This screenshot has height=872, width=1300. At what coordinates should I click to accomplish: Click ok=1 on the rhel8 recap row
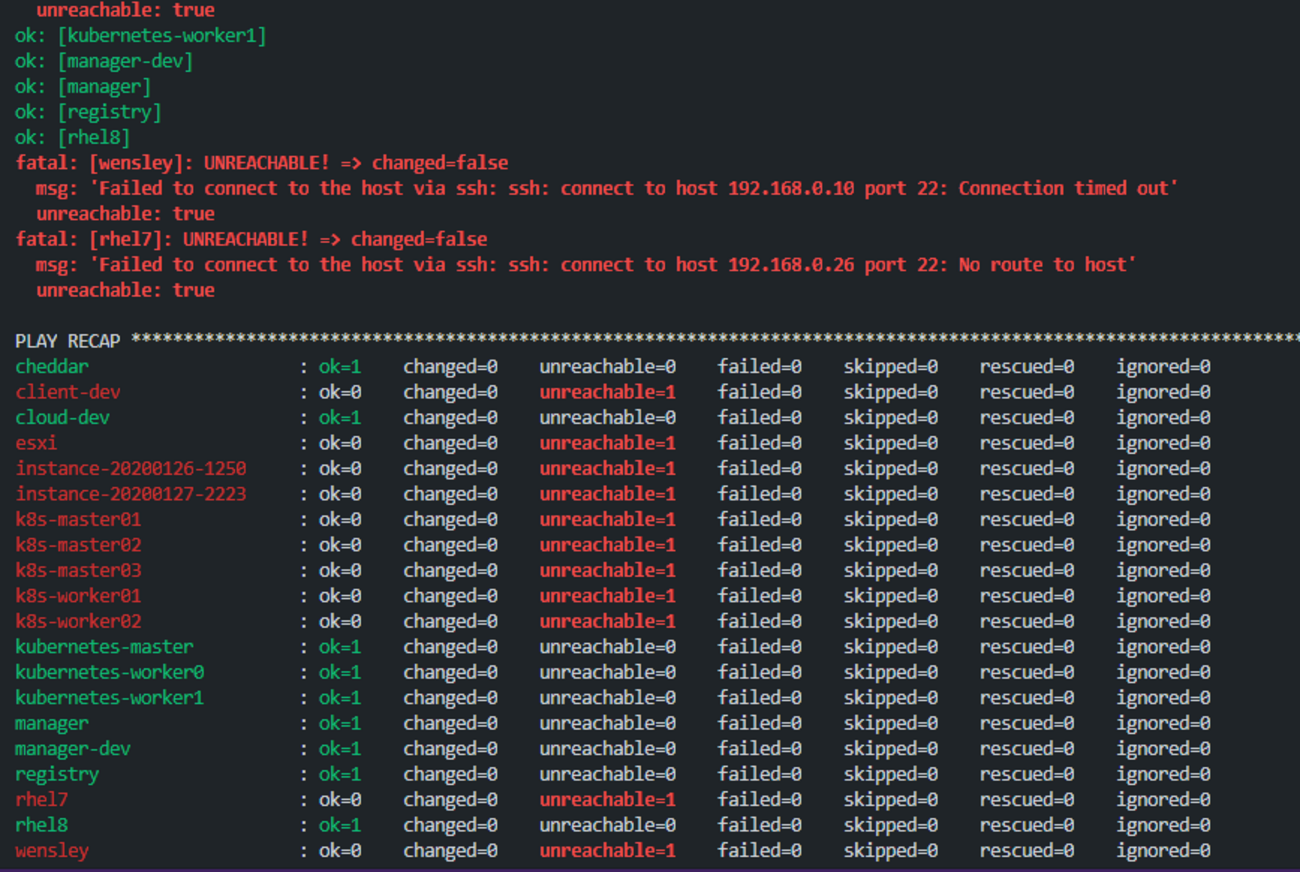click(340, 825)
